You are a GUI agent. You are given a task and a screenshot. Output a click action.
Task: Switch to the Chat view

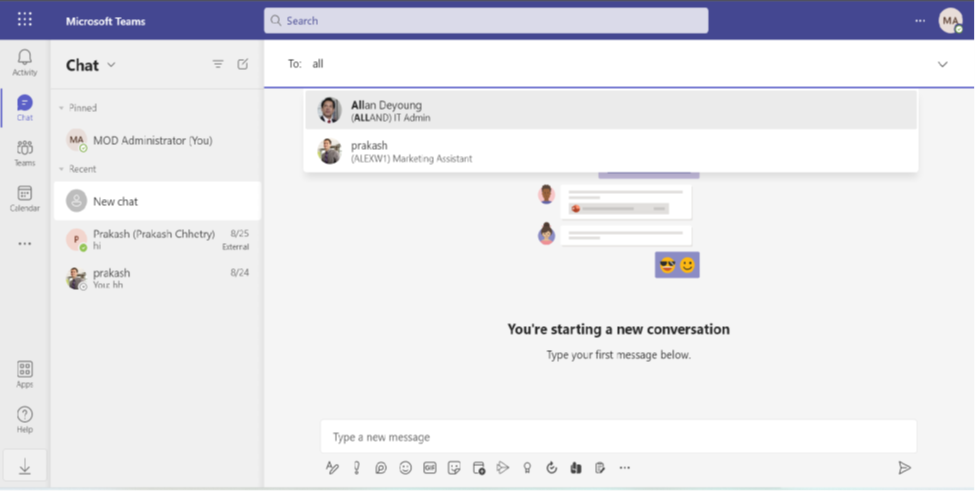point(24,108)
